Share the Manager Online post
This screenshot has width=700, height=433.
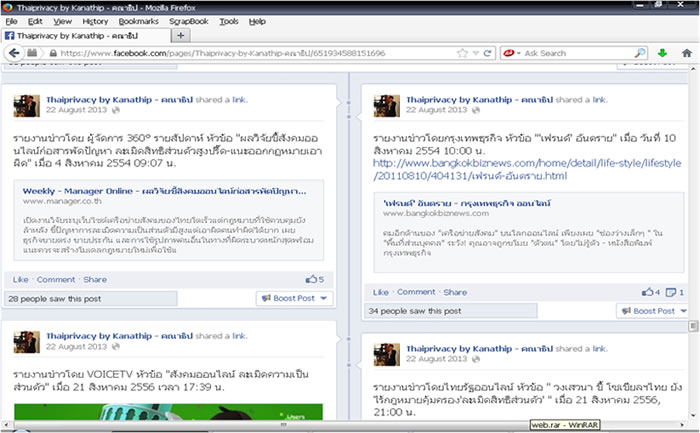(x=95, y=279)
